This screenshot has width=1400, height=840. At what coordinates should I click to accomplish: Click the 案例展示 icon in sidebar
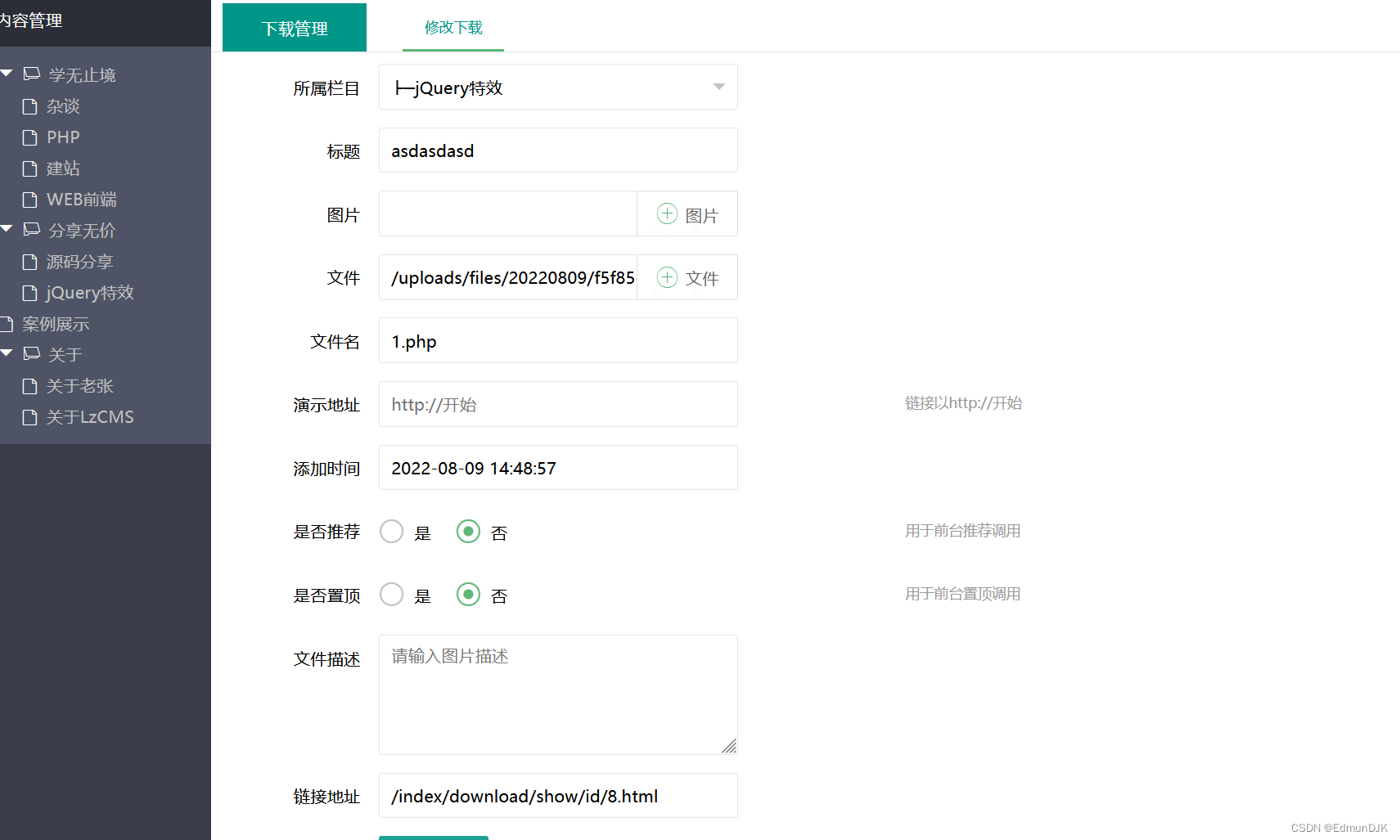[x=7, y=323]
